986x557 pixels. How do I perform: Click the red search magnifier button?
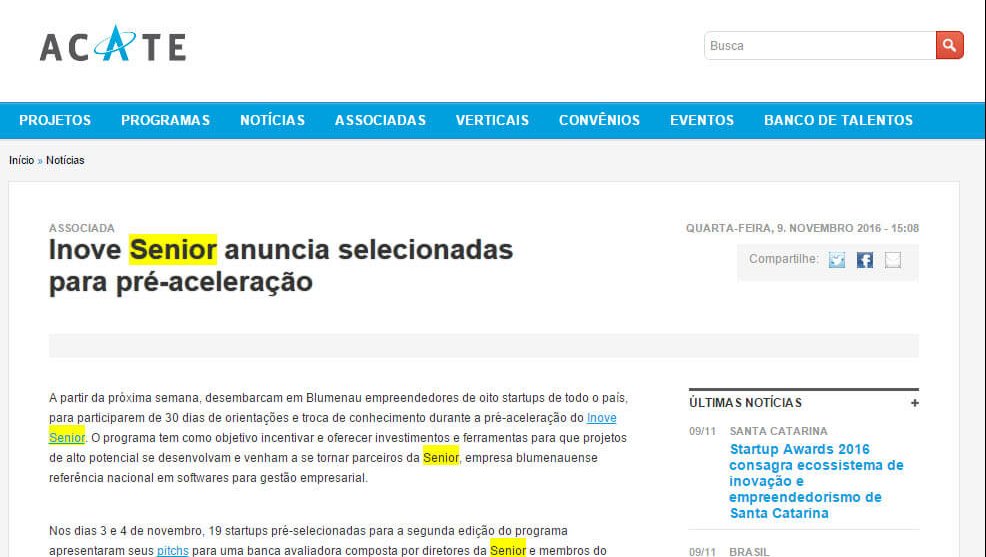950,45
